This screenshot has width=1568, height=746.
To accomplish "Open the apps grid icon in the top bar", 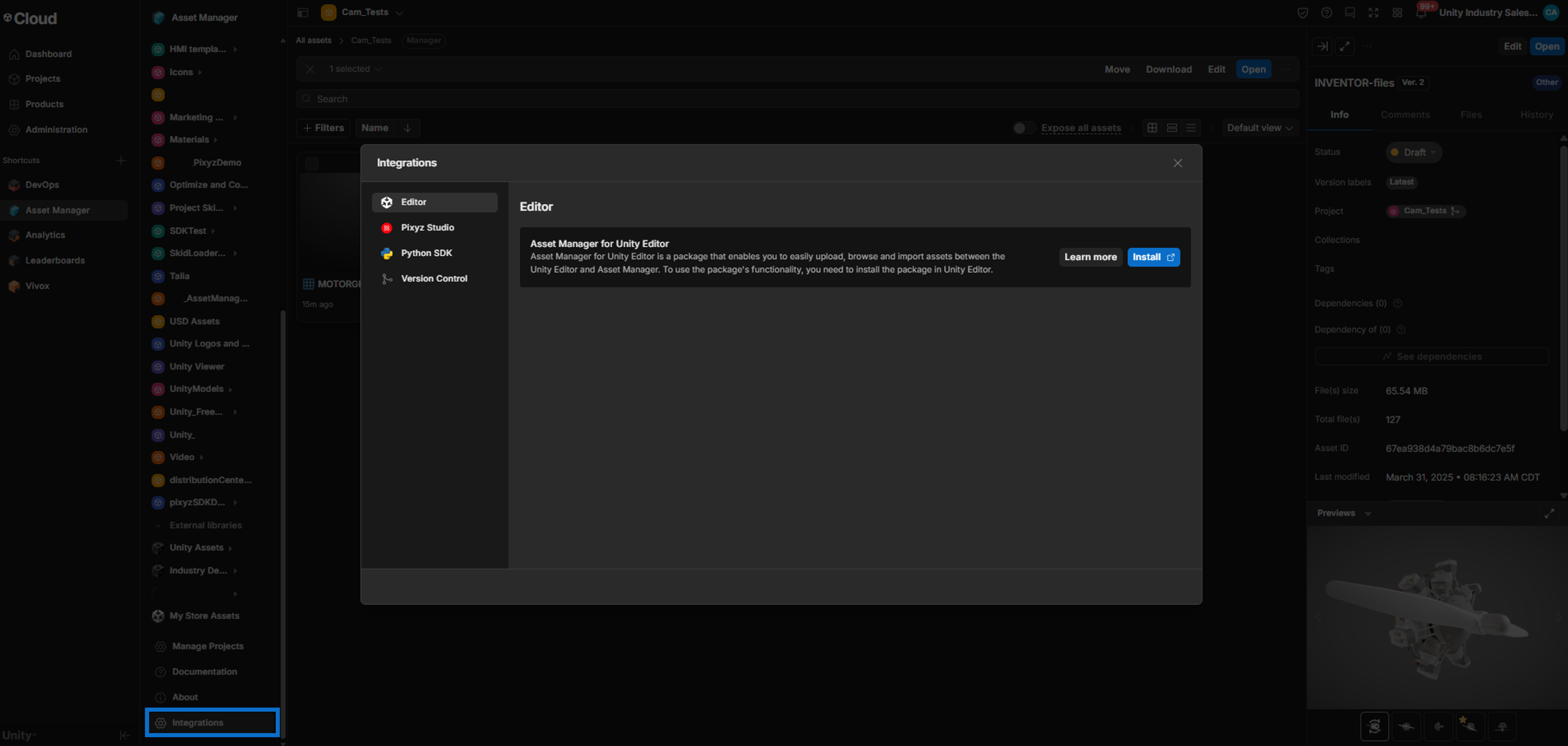I will pyautogui.click(x=1397, y=13).
